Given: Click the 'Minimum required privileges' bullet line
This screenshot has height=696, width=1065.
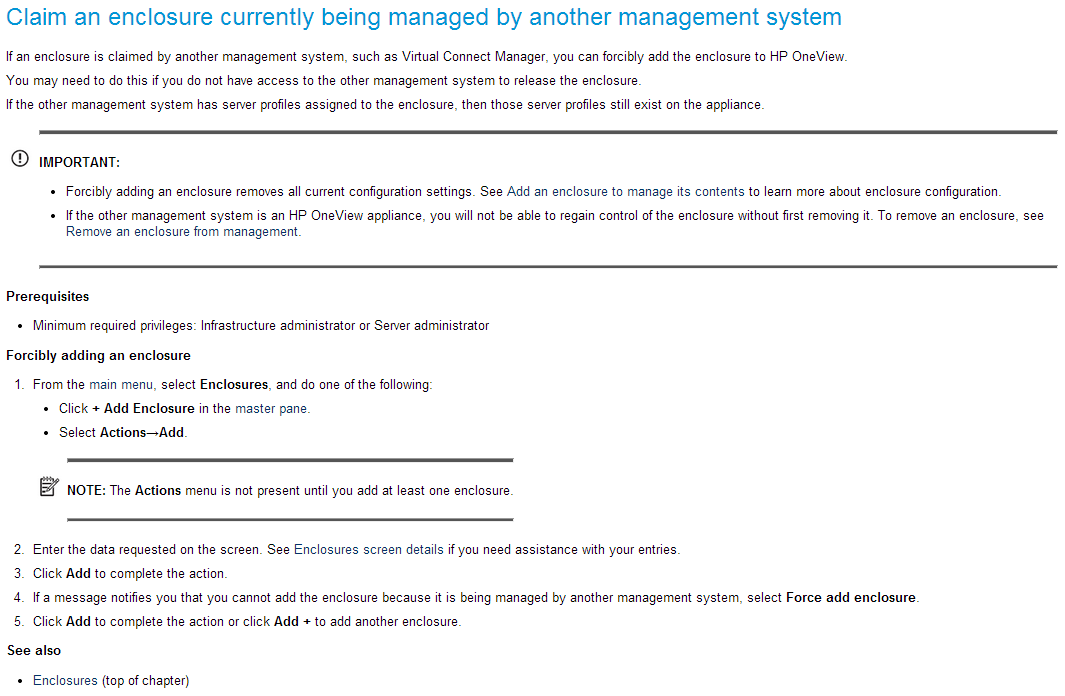Looking at the screenshot, I should (261, 326).
